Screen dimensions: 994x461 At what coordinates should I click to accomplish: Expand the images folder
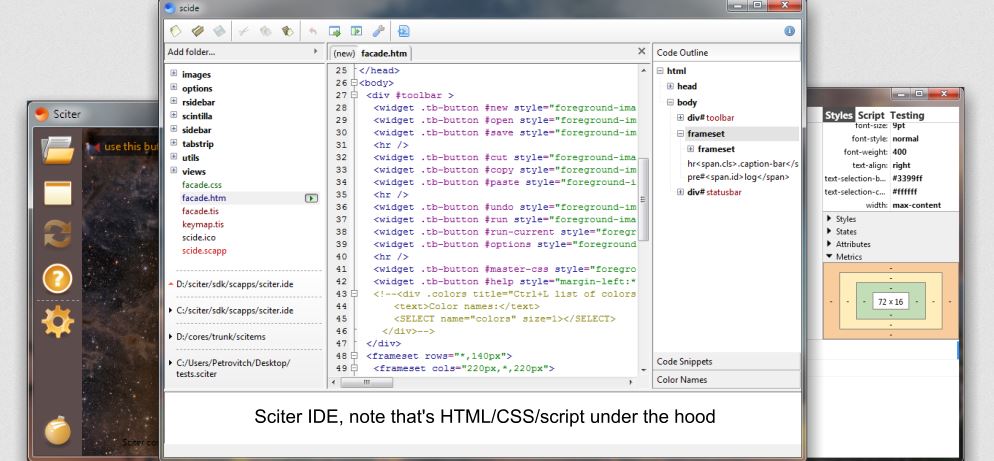click(174, 74)
